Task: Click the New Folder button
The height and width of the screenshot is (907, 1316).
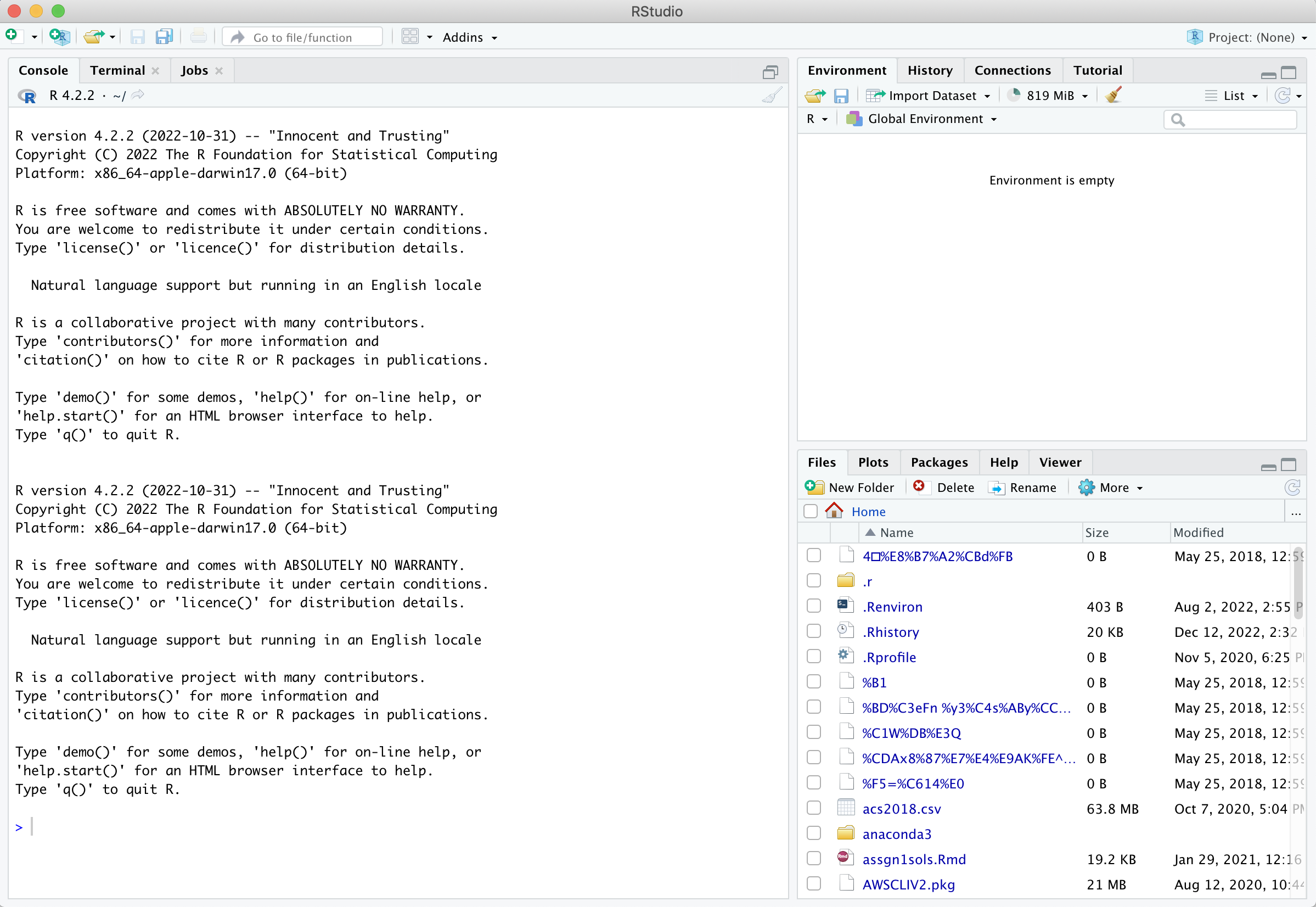Action: pos(850,488)
